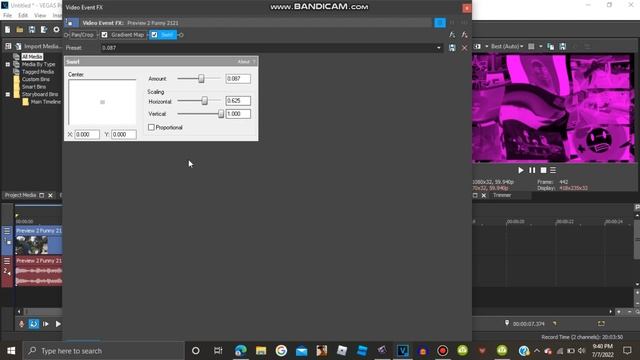Click the Remove Selected Plug-In icon
Image resolution: width=640 pixels, height=360 pixels.
[464, 35]
